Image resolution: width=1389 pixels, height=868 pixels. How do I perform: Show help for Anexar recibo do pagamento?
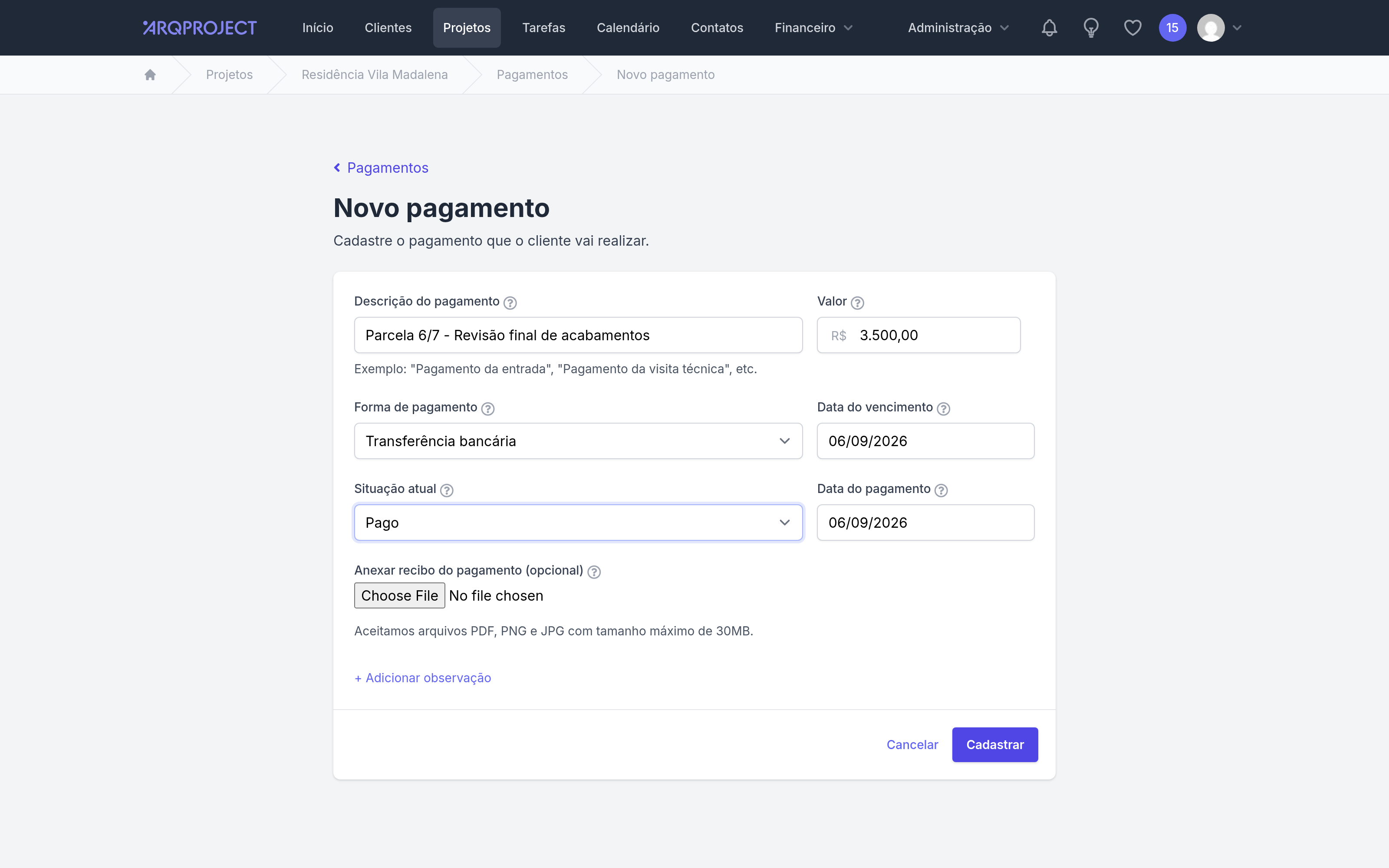point(594,572)
